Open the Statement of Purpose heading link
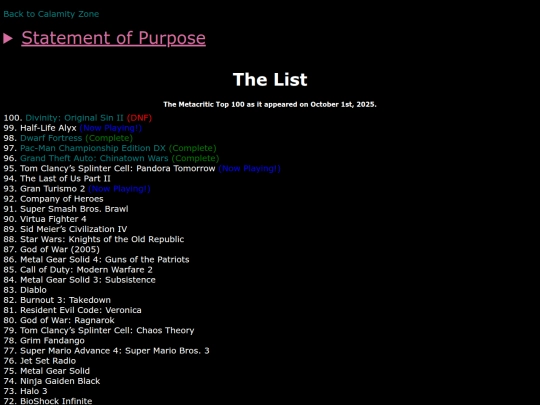 click(113, 38)
